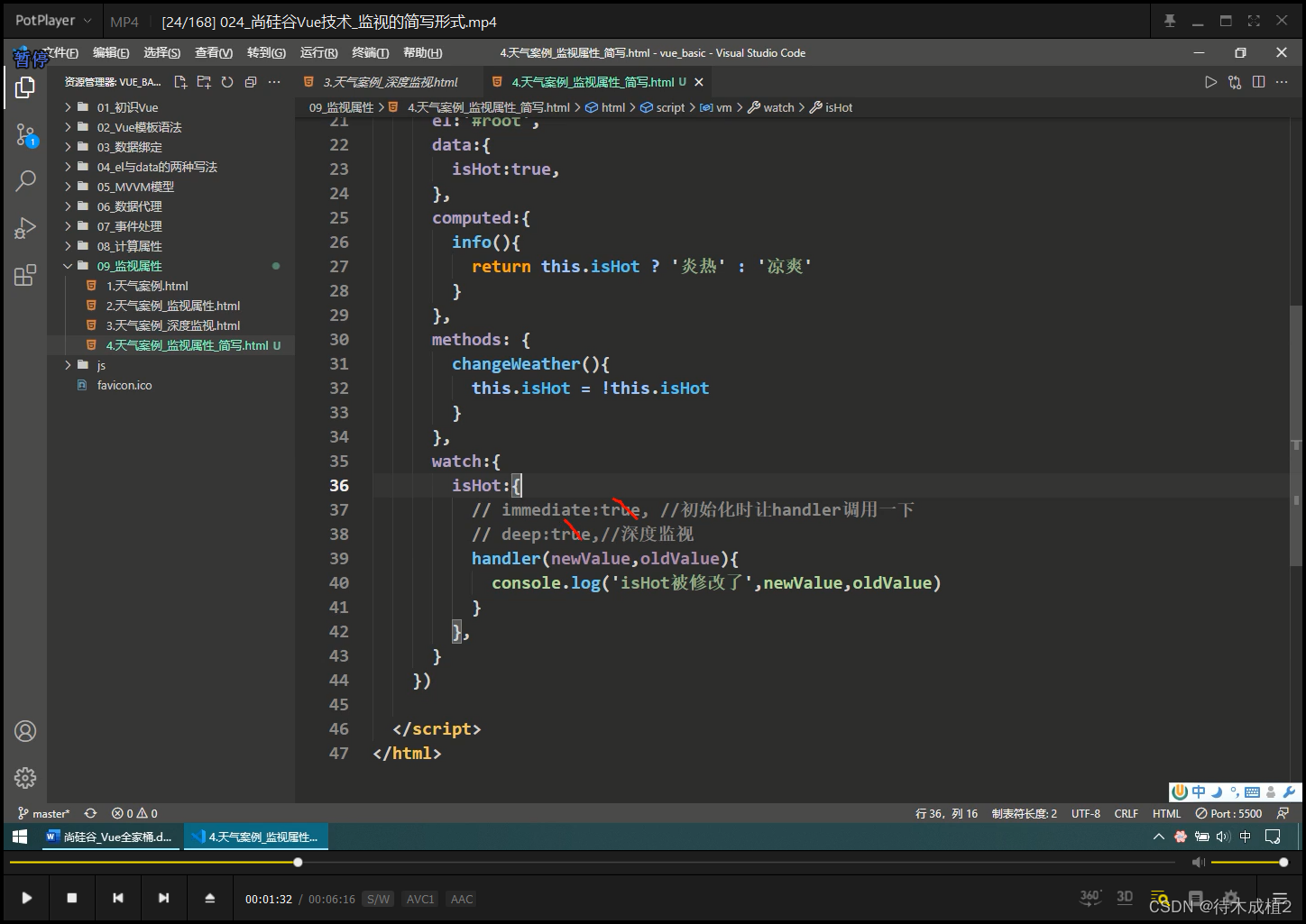Open changes compare icon in editor toolbar
The image size is (1306, 924).
pyautogui.click(x=1235, y=82)
